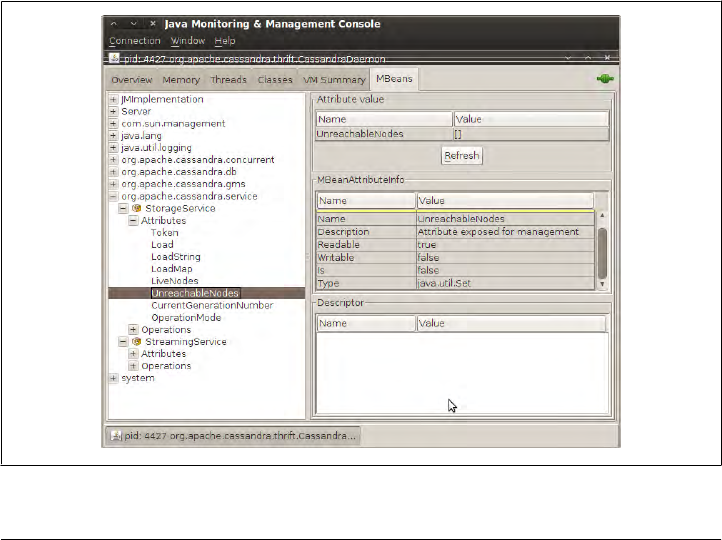The height and width of the screenshot is (540, 722).
Task: Select the UnreachableNodes attribute
Action: [x=195, y=293]
